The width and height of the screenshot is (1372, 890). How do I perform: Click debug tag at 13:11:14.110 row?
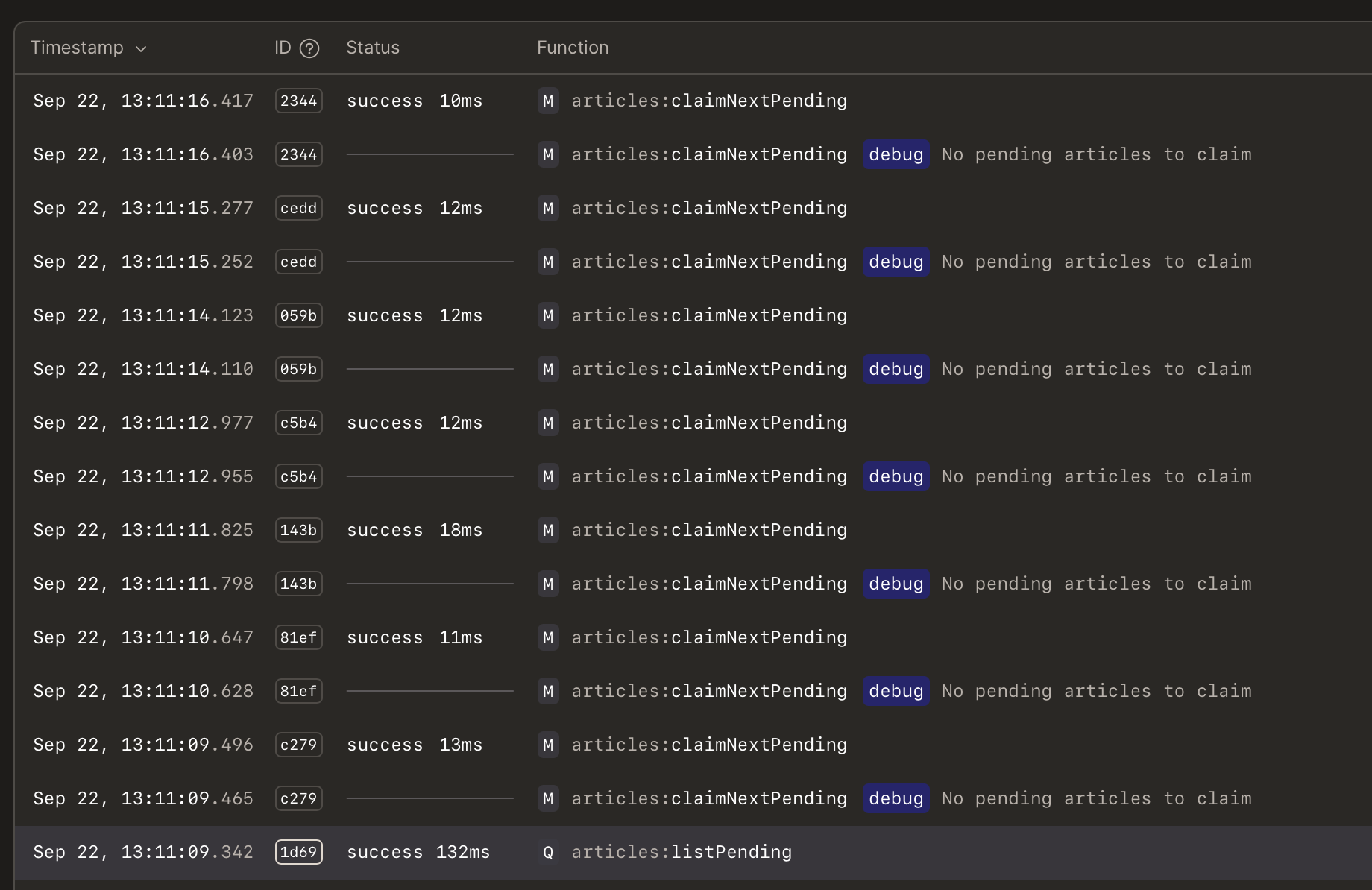tap(896, 369)
